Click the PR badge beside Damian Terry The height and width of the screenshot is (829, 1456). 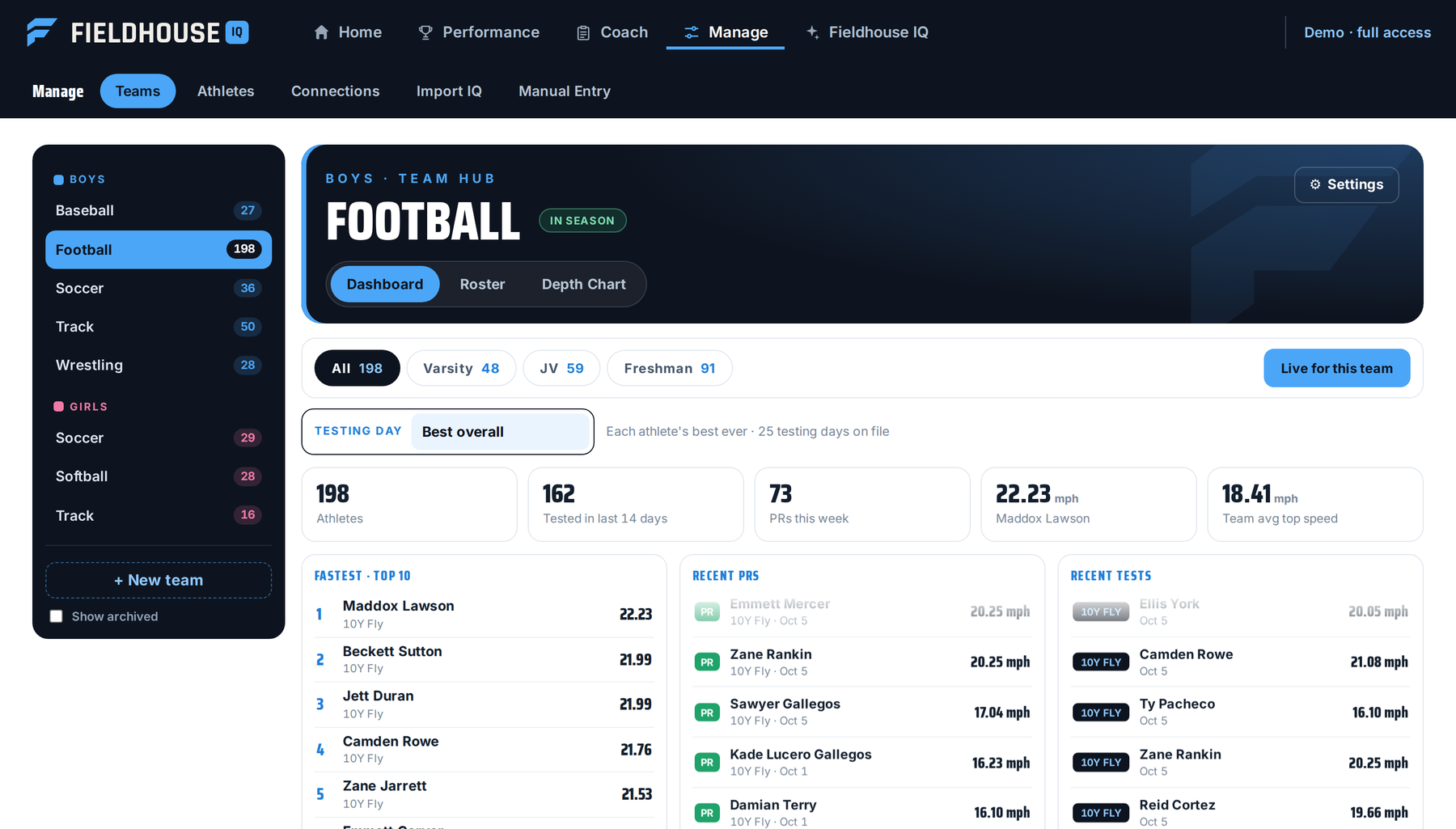(707, 813)
